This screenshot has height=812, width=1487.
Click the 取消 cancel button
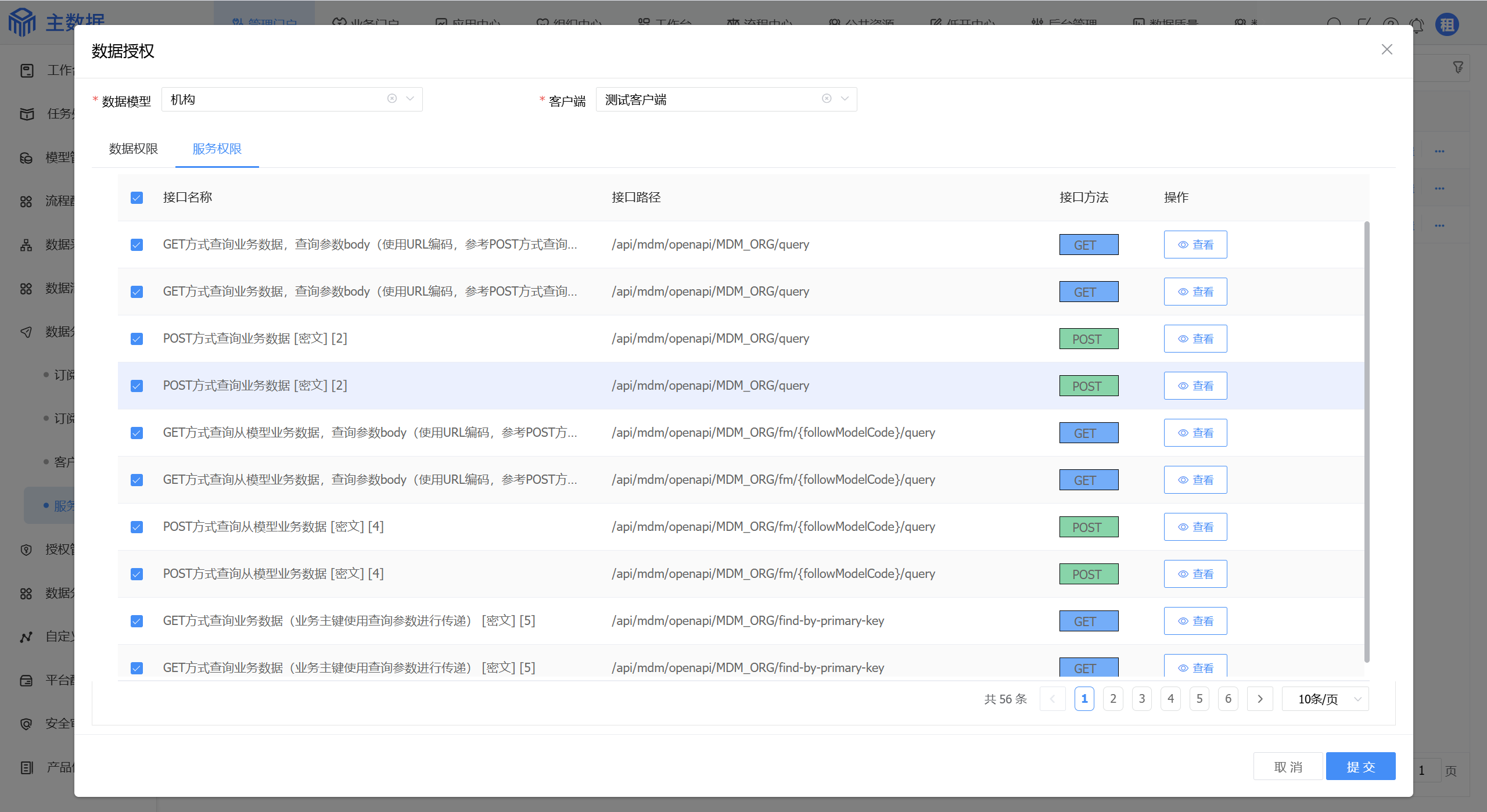click(x=1288, y=767)
